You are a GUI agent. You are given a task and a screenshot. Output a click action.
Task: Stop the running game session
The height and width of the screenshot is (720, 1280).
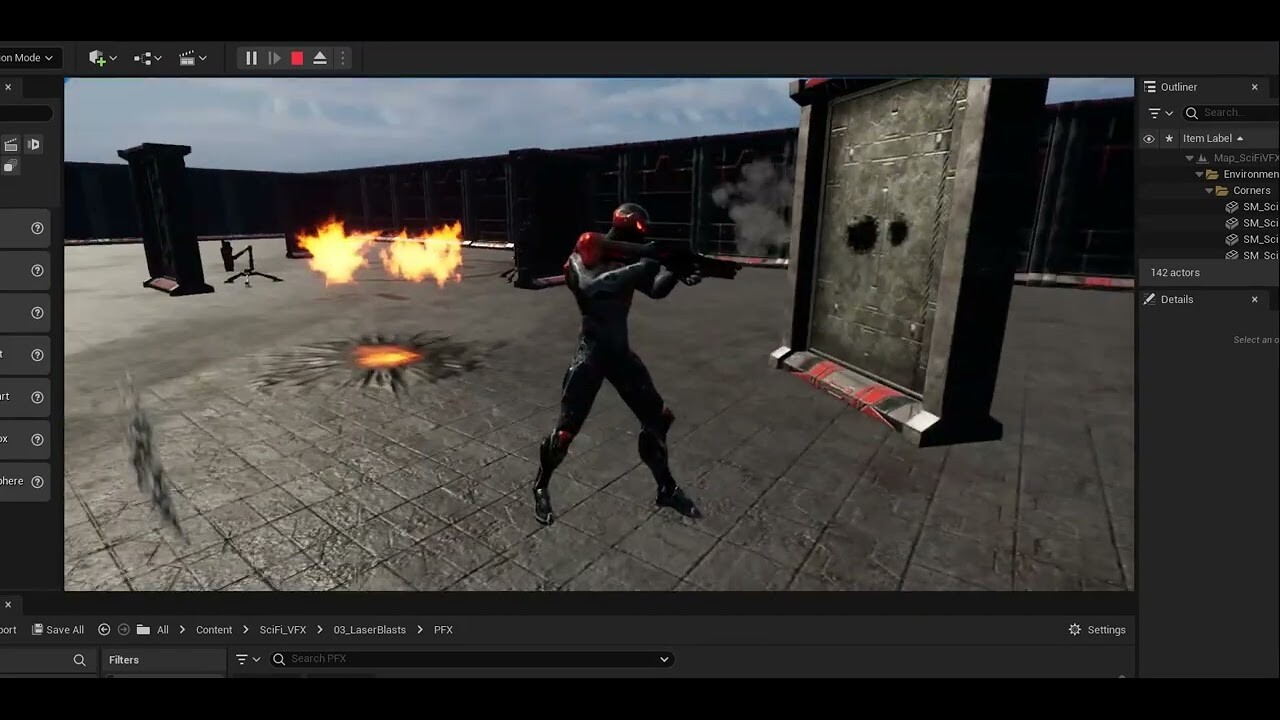pos(297,57)
